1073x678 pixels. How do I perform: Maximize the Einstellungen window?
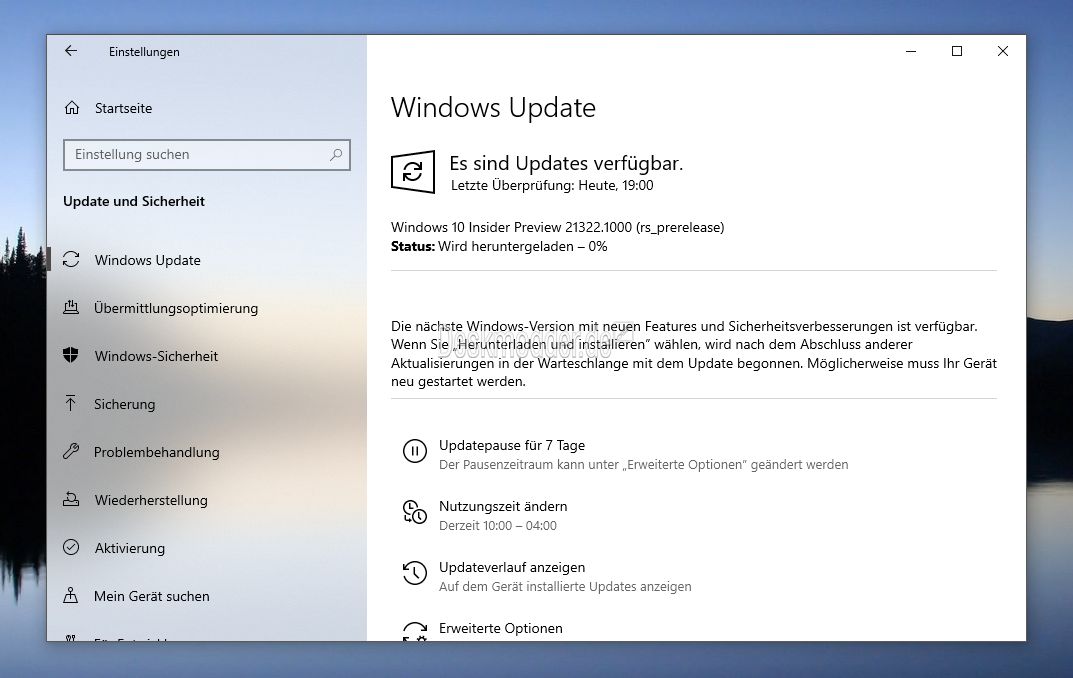957,51
